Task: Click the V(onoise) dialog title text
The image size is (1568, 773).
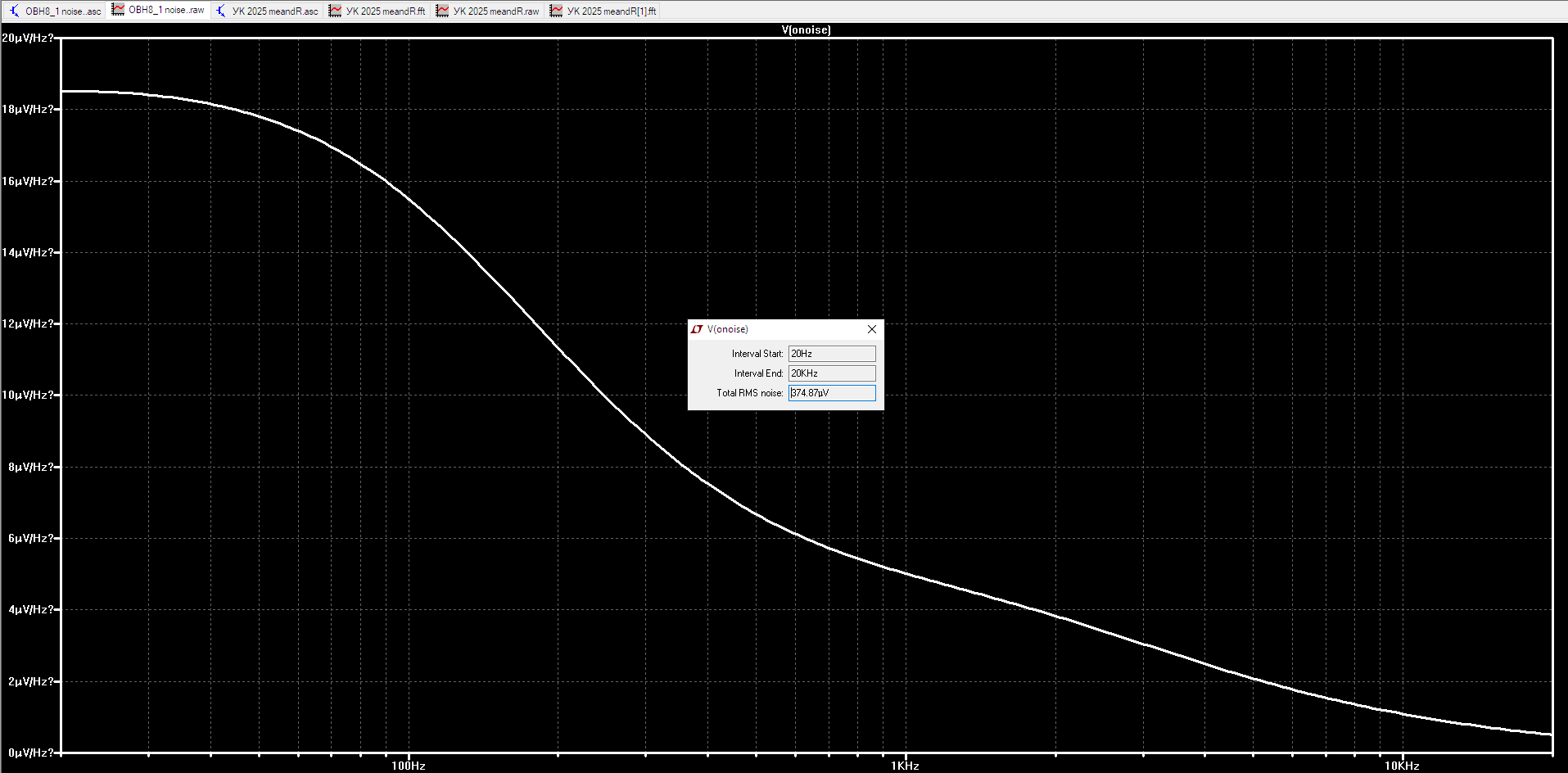Action: point(728,329)
